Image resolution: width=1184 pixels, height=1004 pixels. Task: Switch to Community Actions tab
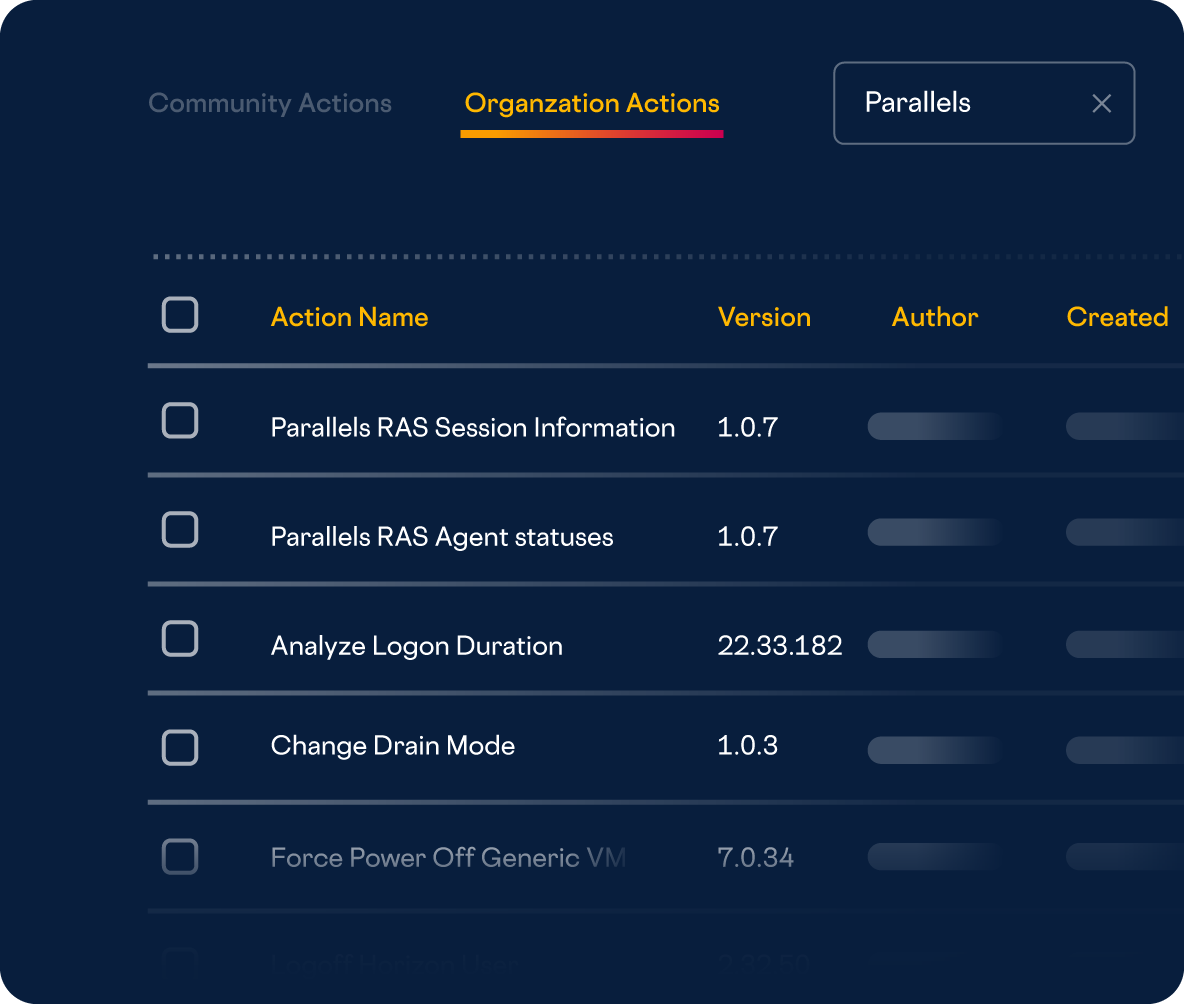pyautogui.click(x=270, y=104)
